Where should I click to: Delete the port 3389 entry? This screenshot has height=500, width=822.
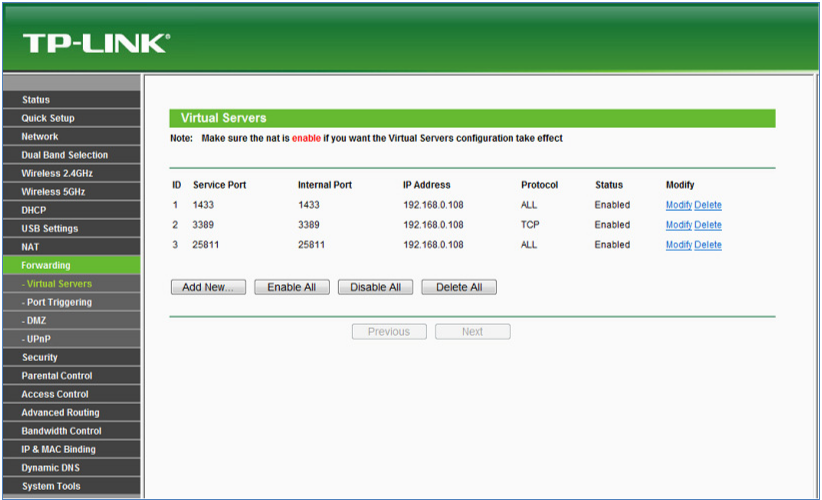coord(708,225)
